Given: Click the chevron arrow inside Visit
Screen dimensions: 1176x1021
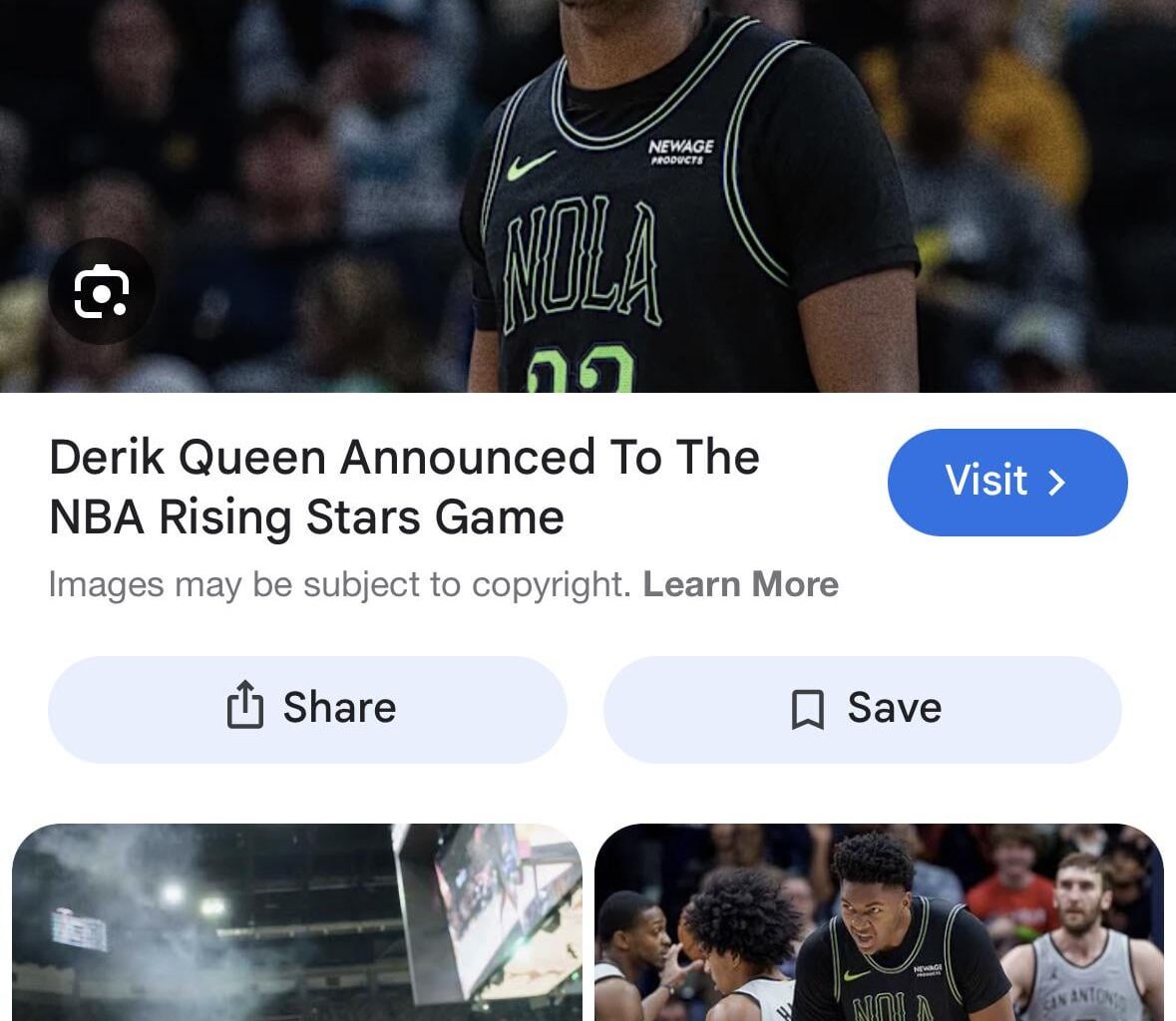Looking at the screenshot, I should [x=1056, y=482].
